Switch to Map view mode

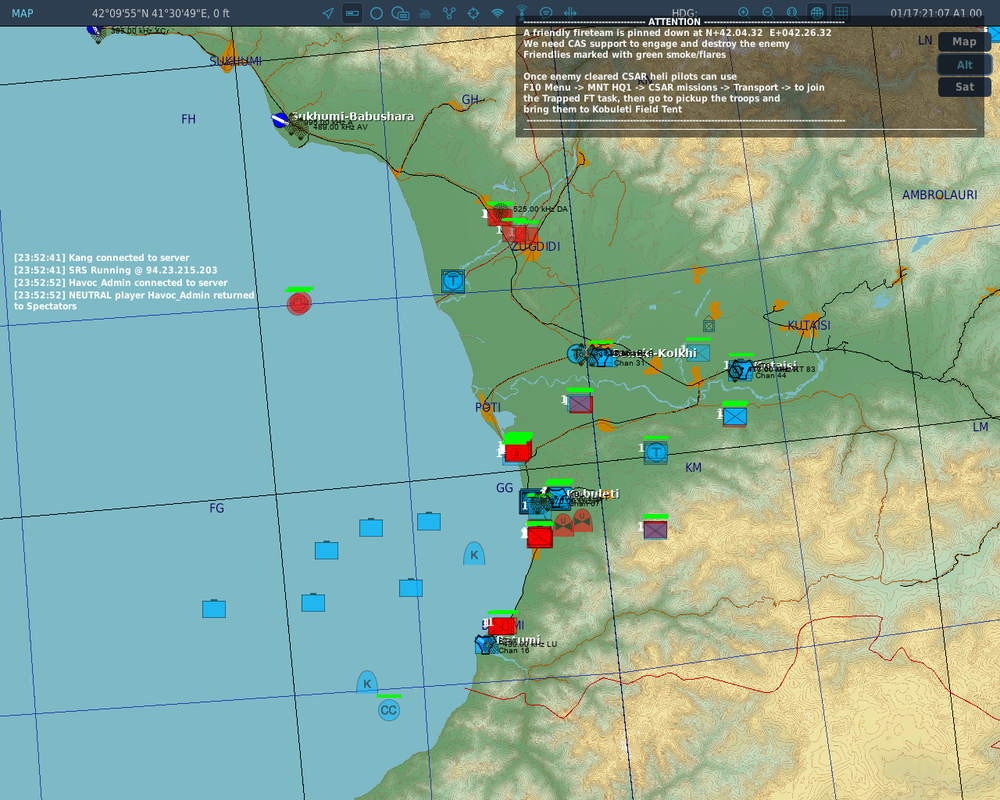point(964,41)
